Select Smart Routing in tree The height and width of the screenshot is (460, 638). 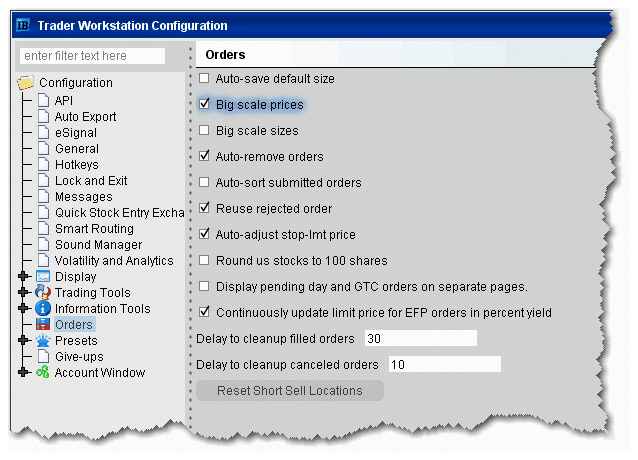tap(94, 229)
